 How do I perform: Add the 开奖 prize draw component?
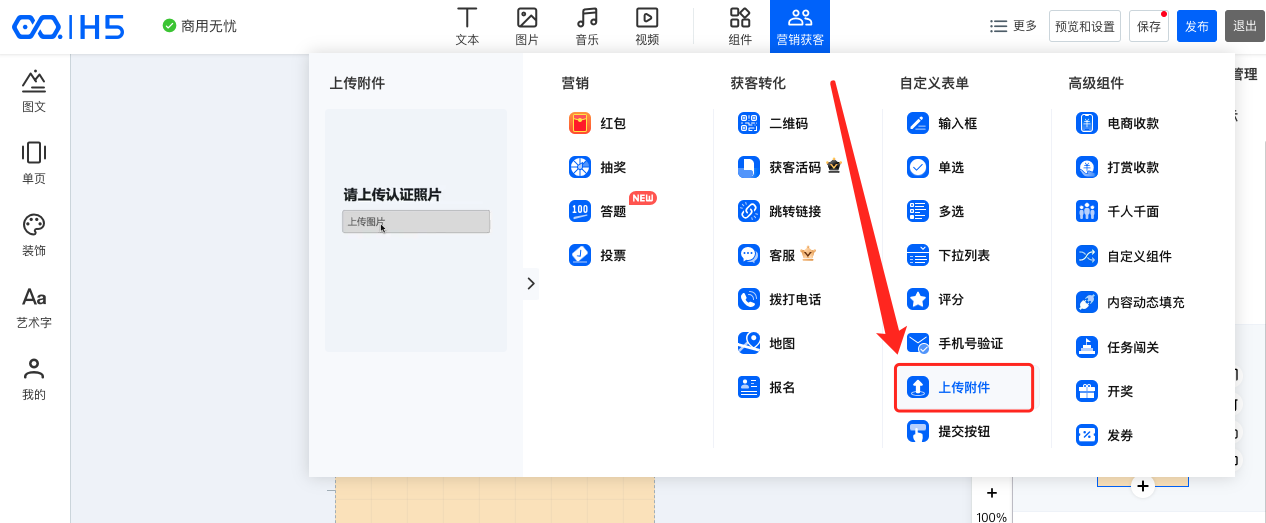pos(1106,391)
